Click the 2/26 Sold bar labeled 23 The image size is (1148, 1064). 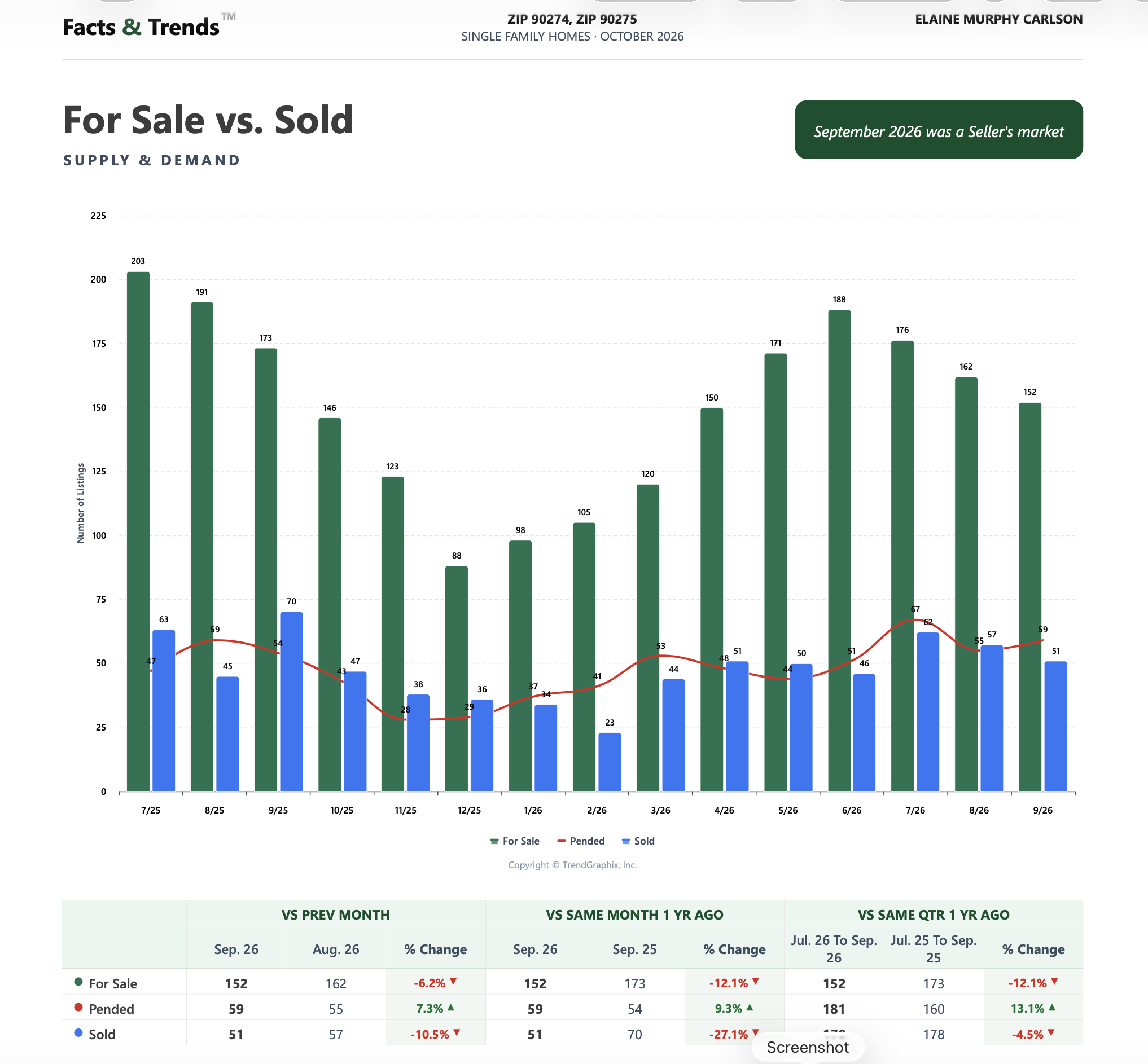(x=610, y=762)
